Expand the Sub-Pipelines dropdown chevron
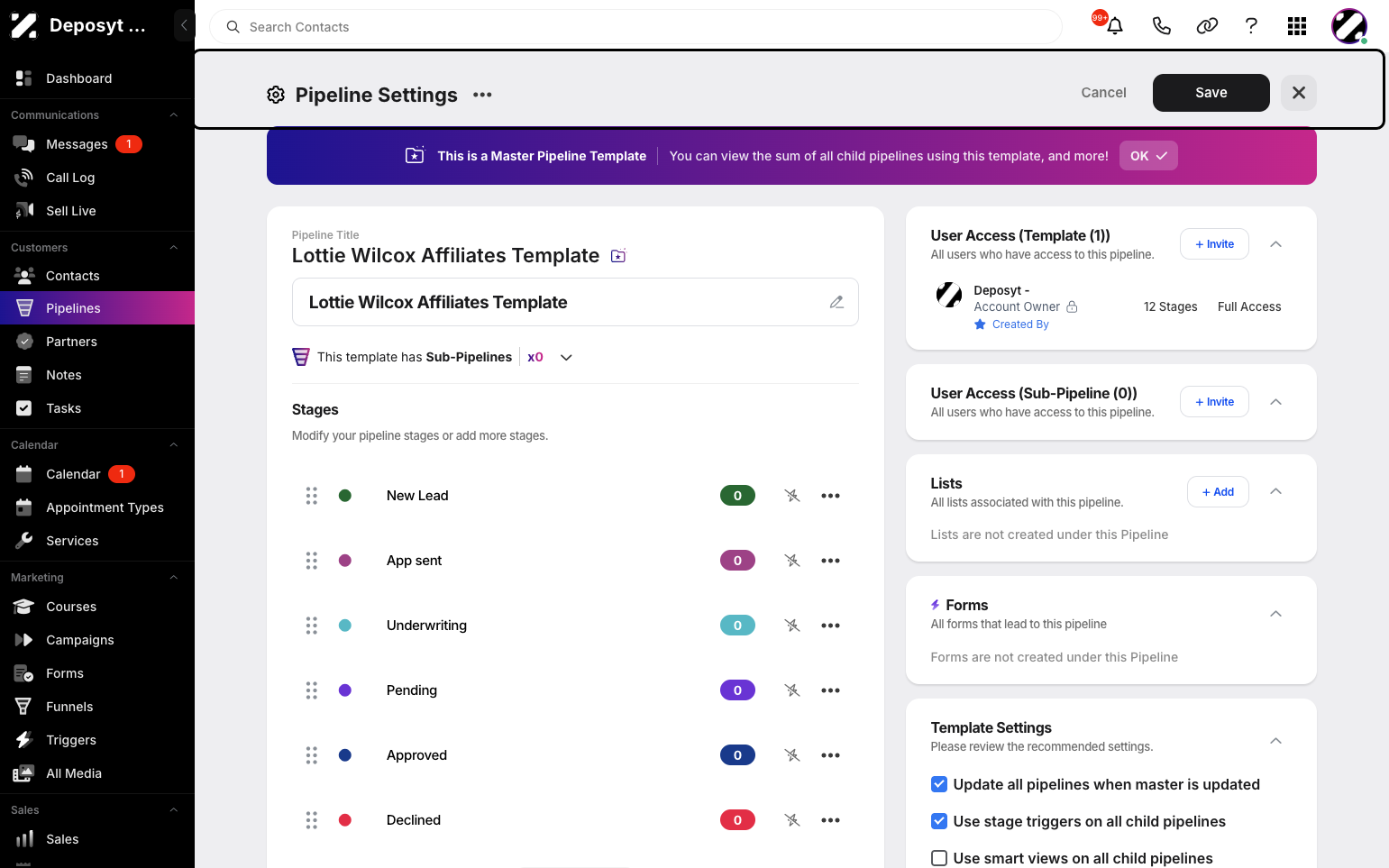This screenshot has width=1389, height=868. 566,357
